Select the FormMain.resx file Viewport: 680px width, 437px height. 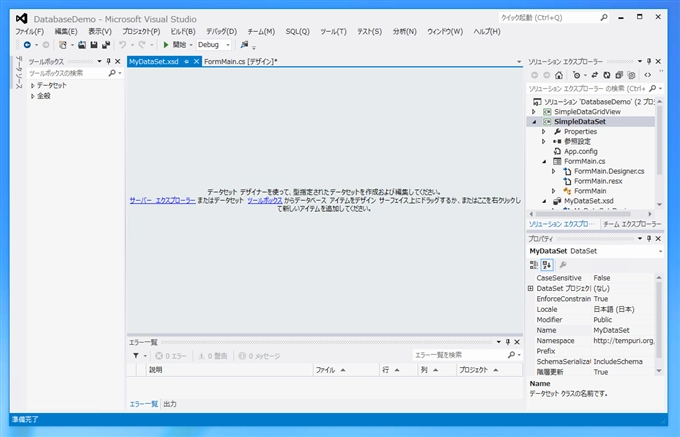pyautogui.click(x=598, y=181)
